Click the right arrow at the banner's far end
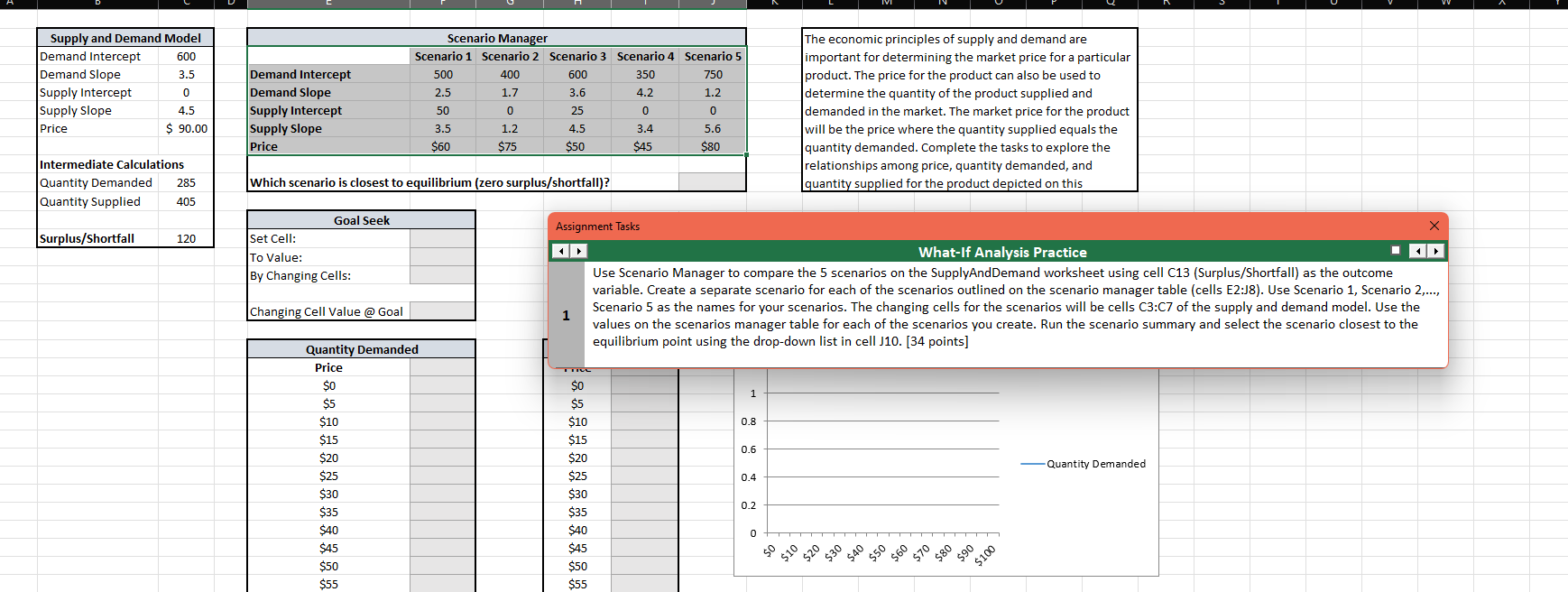Screen dimensions: 1568x592 (1435, 251)
